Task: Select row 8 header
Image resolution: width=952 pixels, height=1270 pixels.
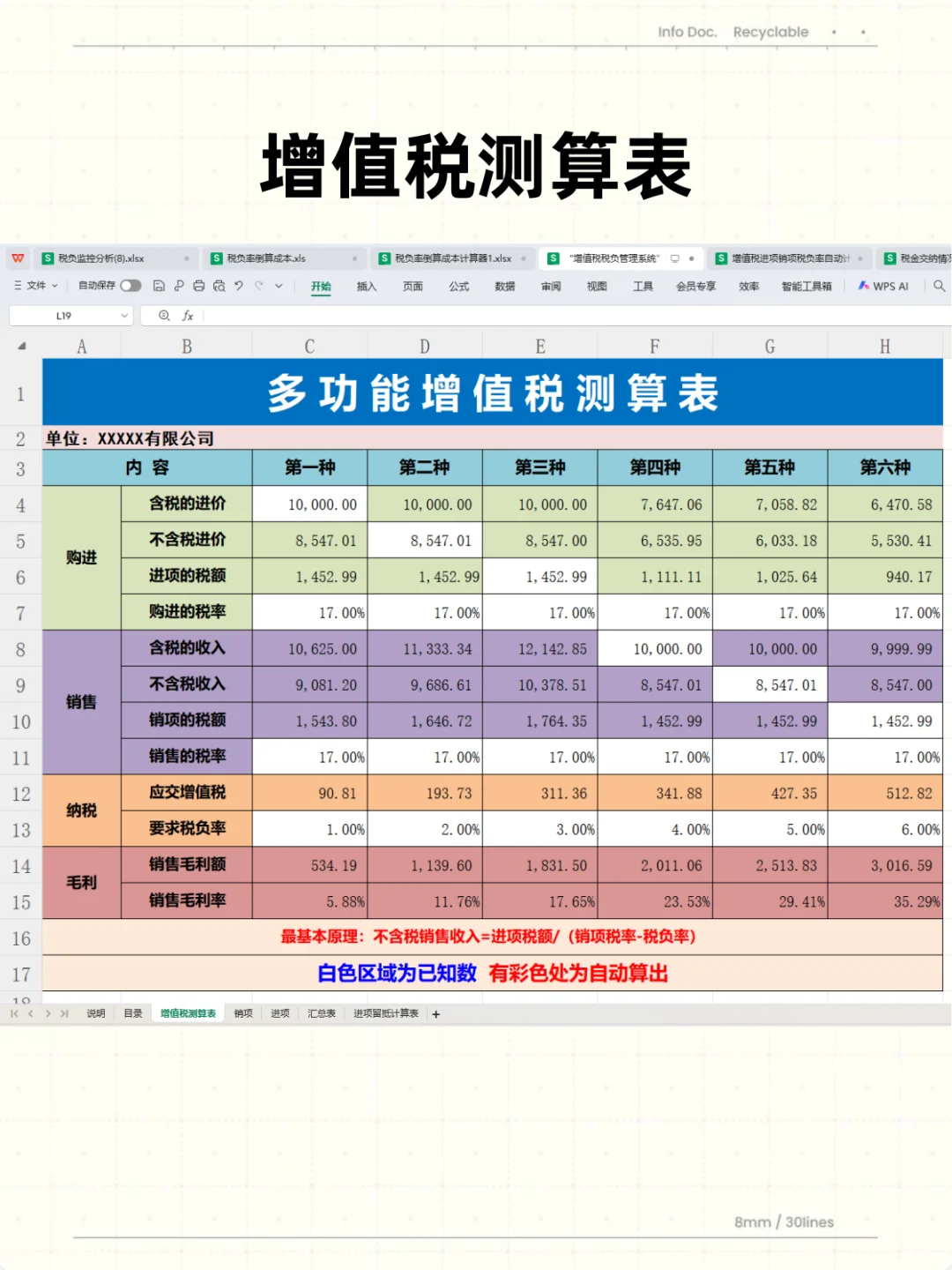Action: 20,650
